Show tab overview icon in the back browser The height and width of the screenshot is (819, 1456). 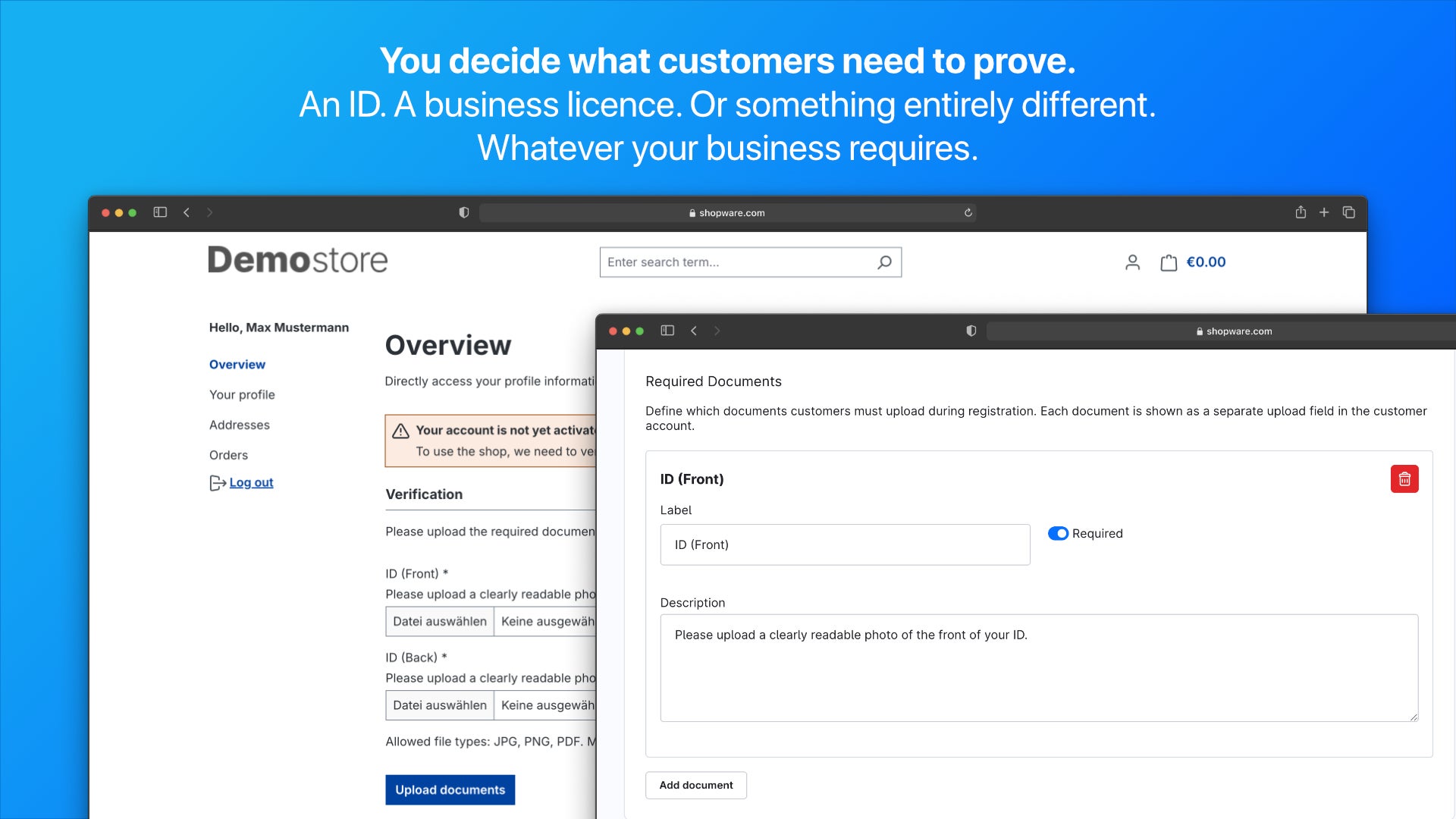1348,212
